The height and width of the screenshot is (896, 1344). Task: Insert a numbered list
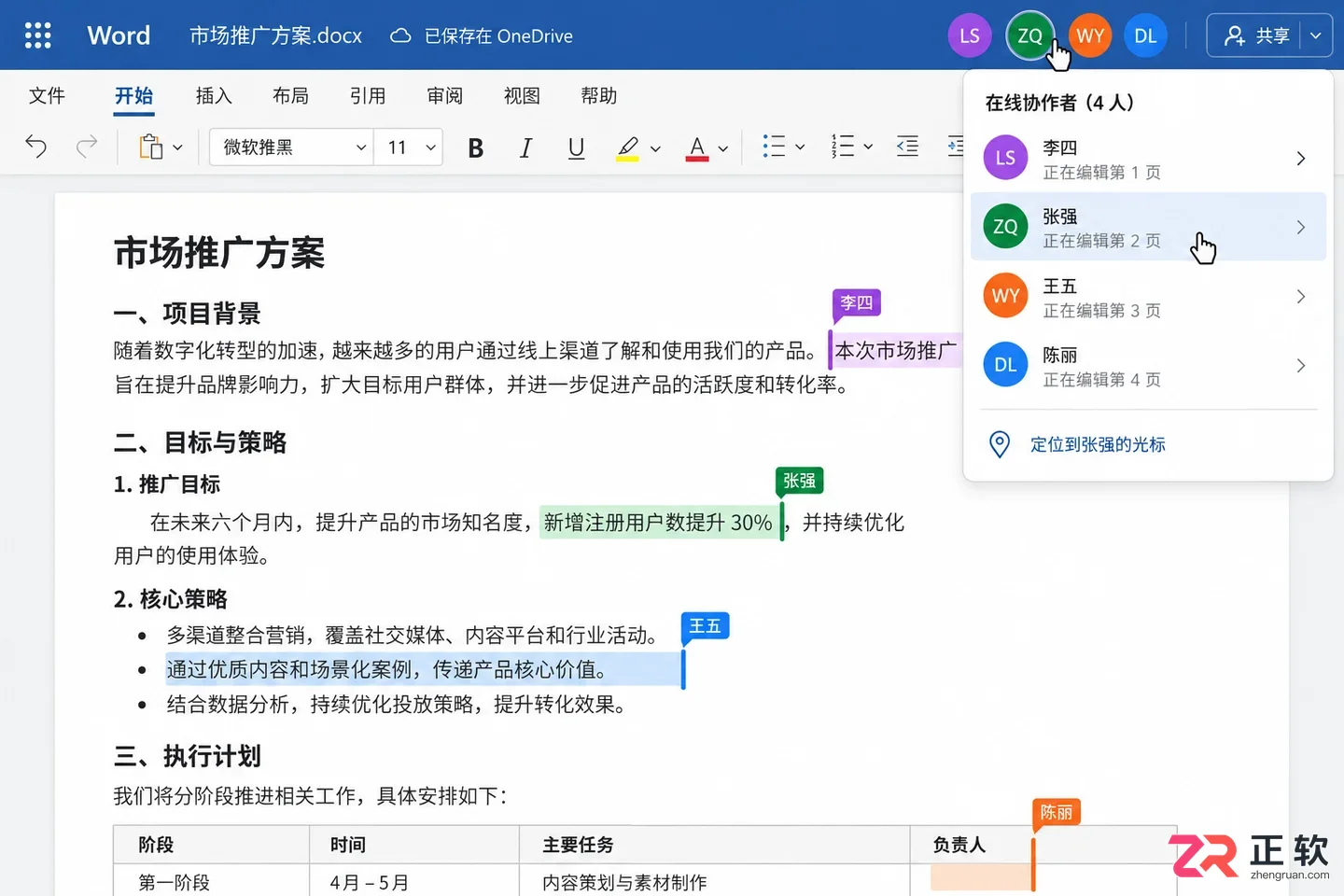tap(843, 147)
